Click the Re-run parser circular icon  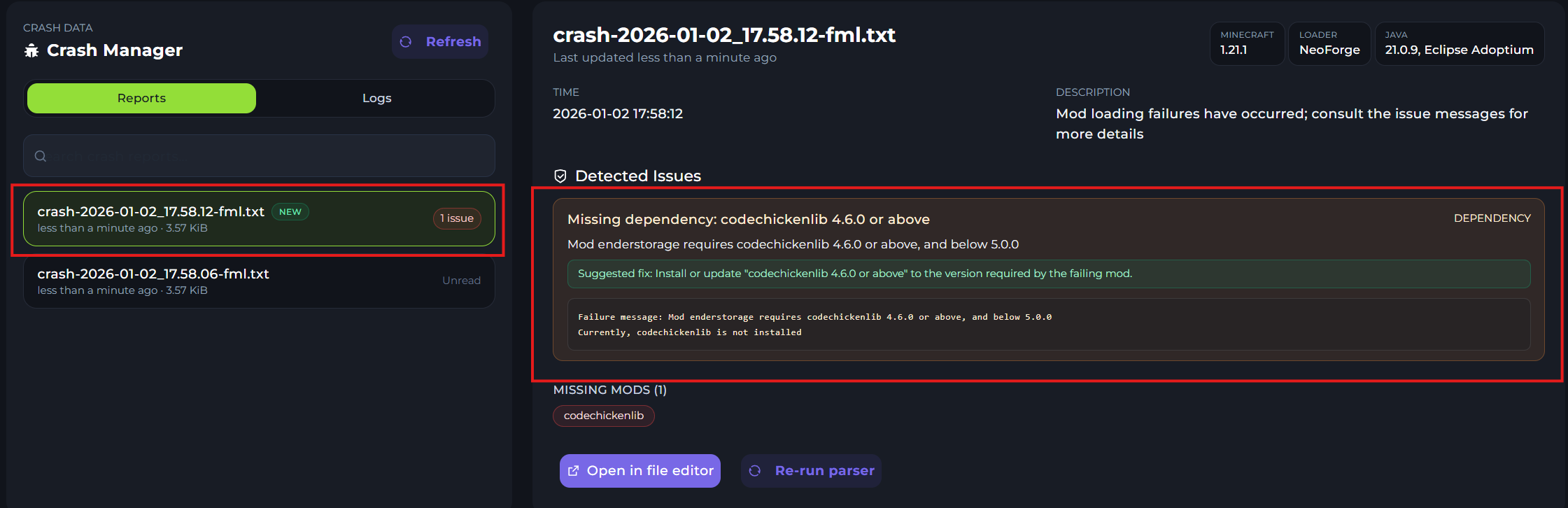tap(755, 471)
